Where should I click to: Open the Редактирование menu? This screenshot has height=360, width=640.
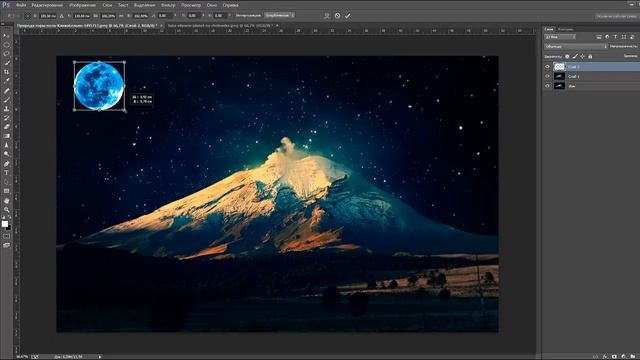pos(47,5)
